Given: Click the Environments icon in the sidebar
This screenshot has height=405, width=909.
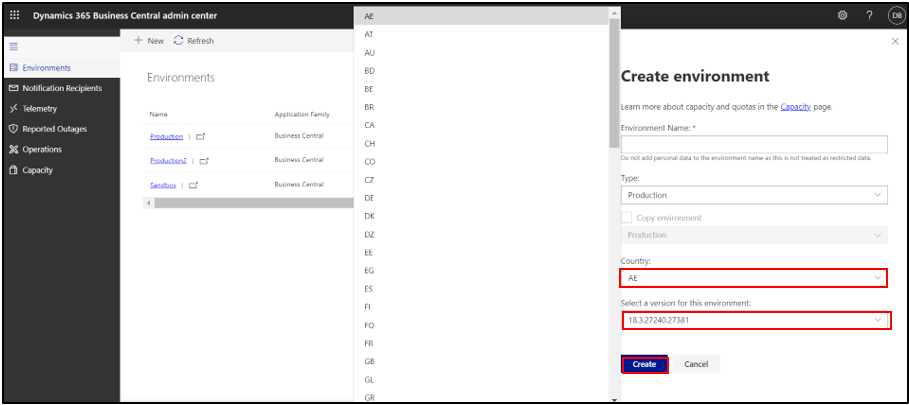Looking at the screenshot, I should click(x=14, y=68).
